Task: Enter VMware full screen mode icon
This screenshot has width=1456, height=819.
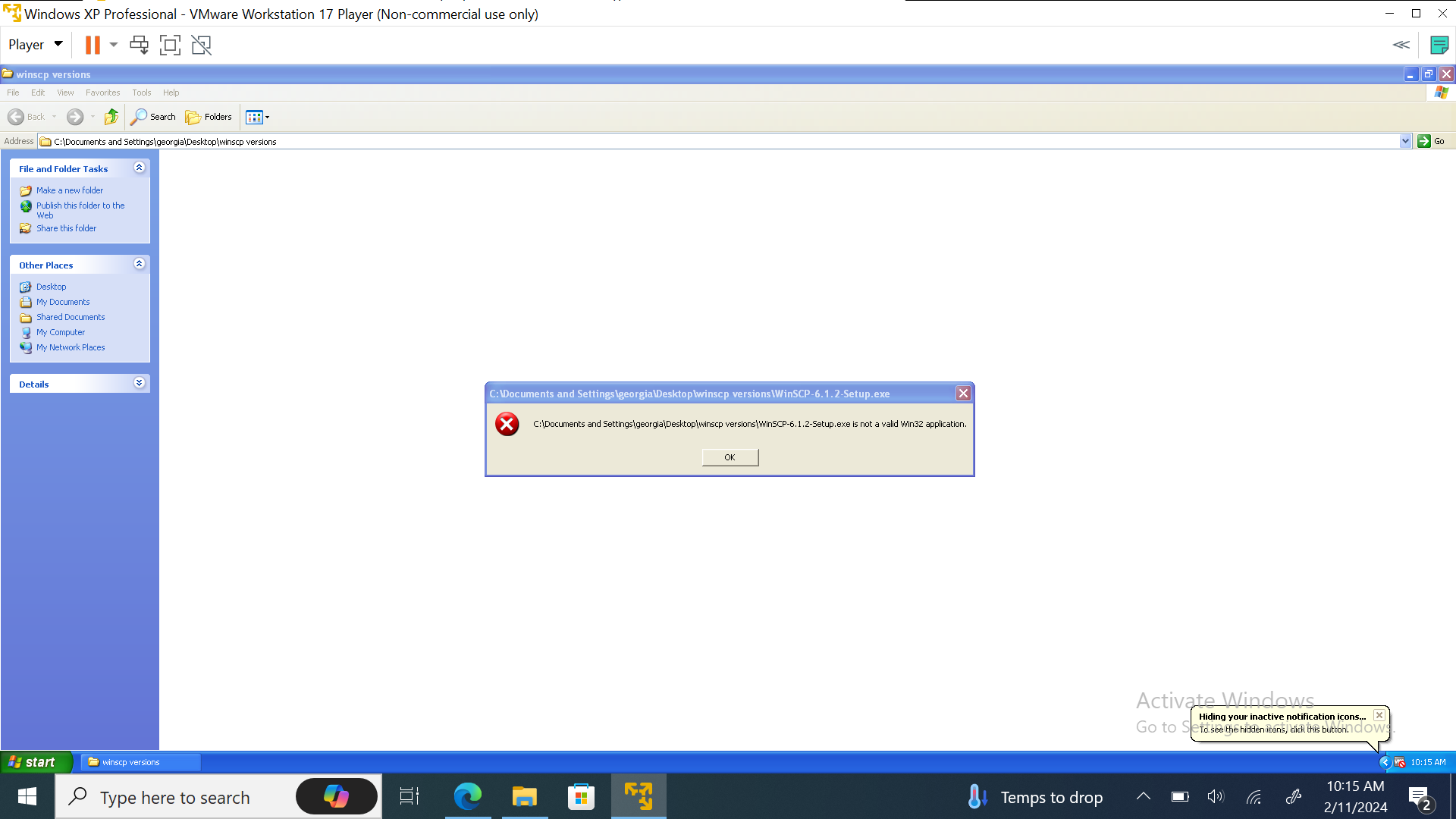Action: point(170,45)
